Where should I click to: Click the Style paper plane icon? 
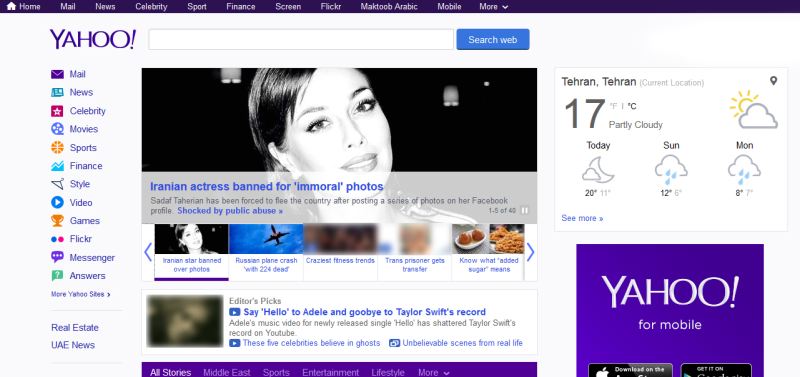(57, 184)
